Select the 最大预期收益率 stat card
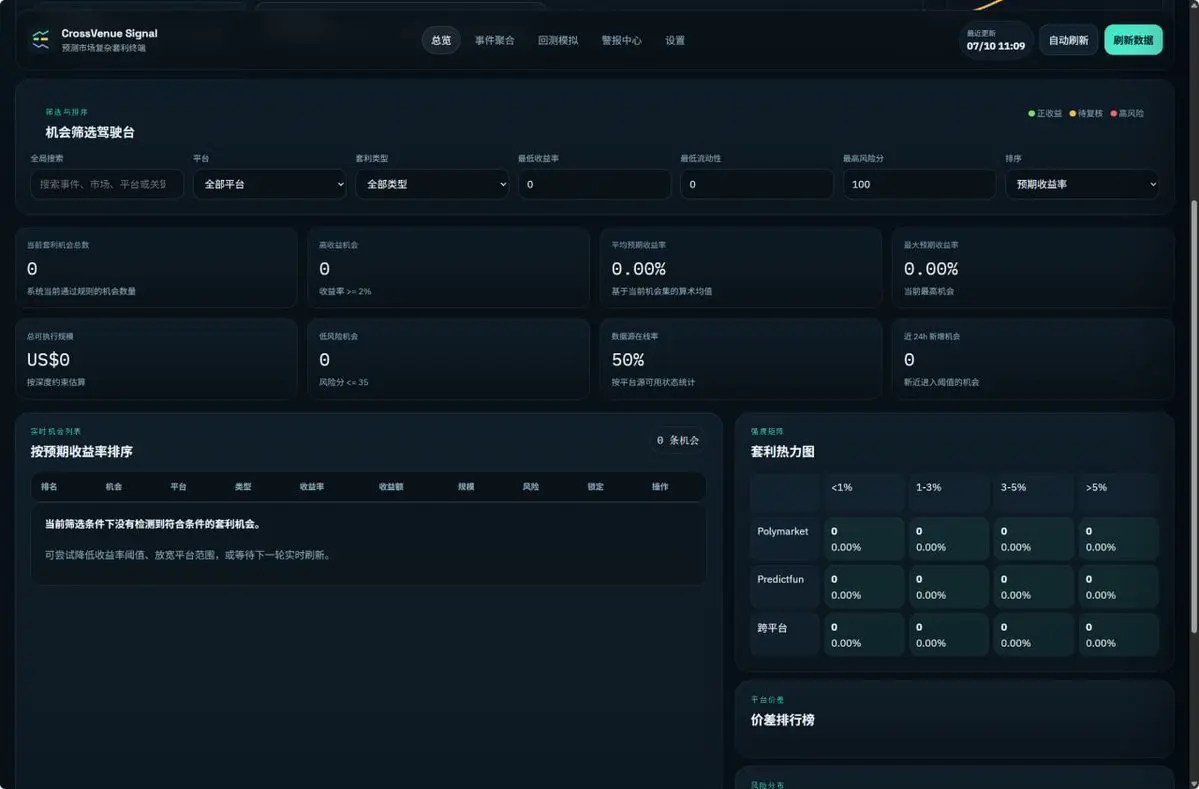Viewport: 1199px width, 789px height. pos(1033,268)
